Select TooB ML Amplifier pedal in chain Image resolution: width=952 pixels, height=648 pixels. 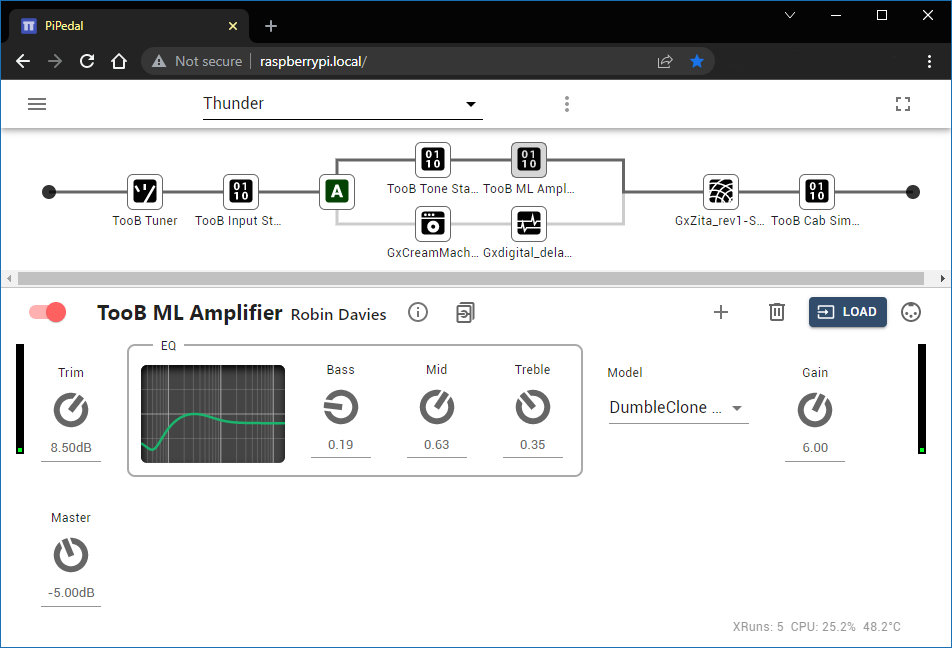(529, 160)
